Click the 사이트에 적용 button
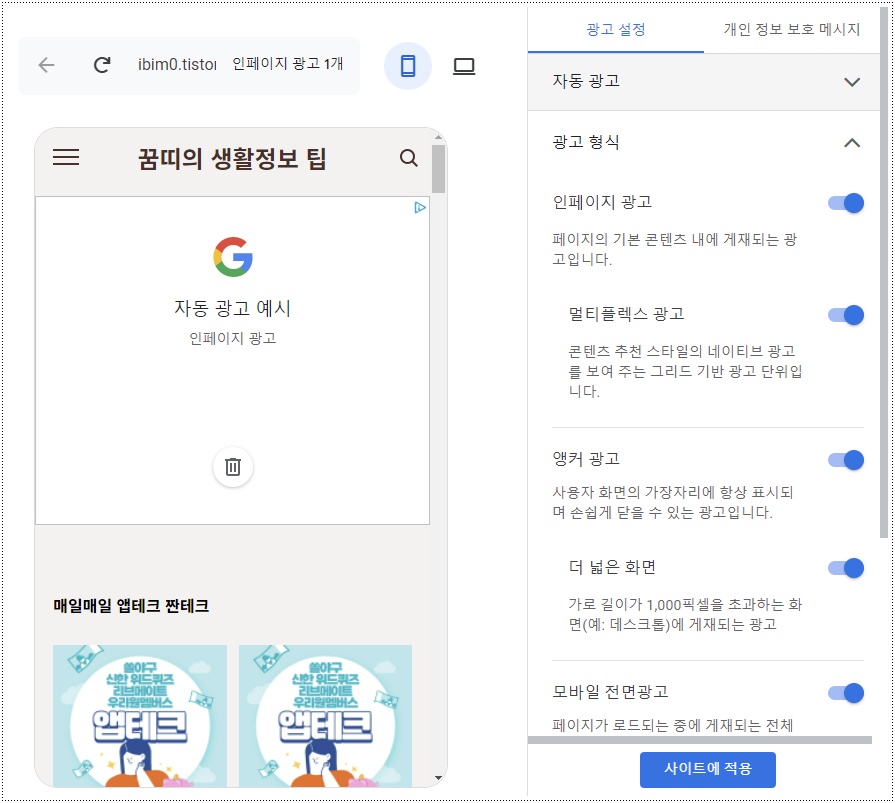This screenshot has height=803, width=895. [708, 769]
